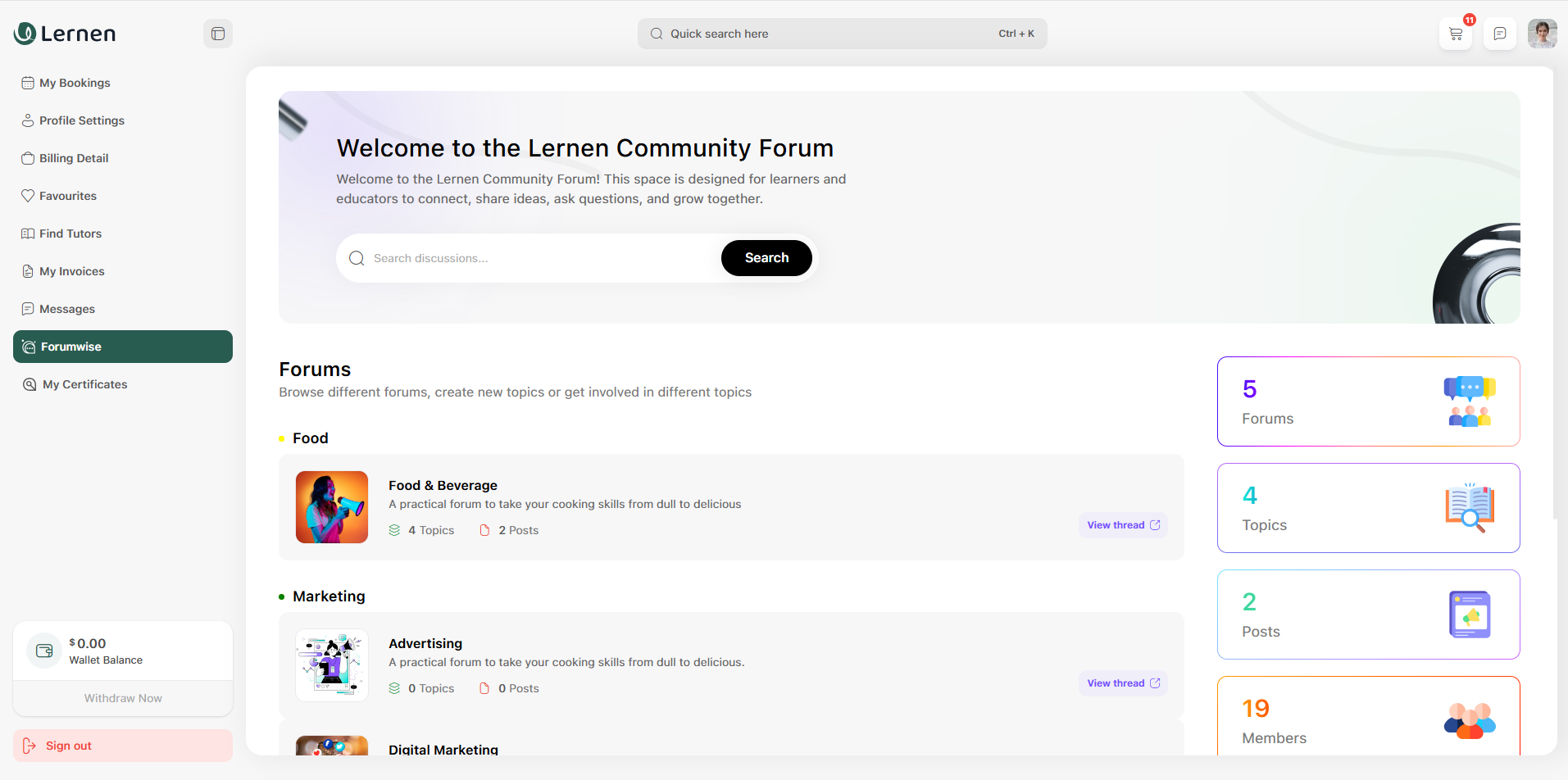Toggle the sidebar collapse panel icon
The height and width of the screenshot is (780, 1568).
click(217, 33)
